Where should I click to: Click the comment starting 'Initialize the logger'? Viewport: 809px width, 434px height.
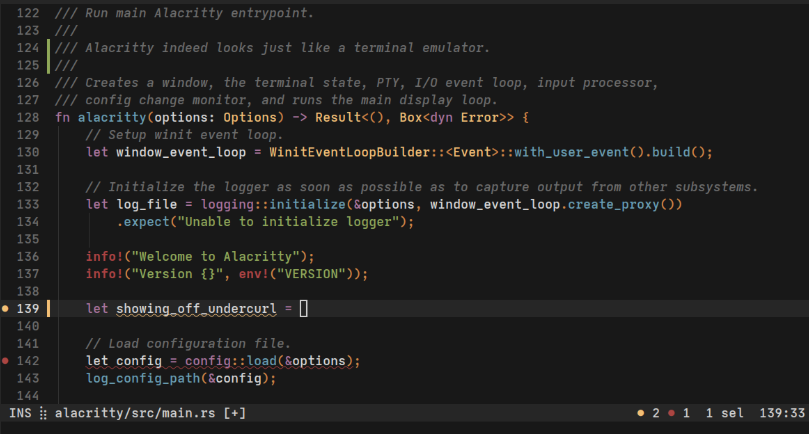pyautogui.click(x=422, y=187)
